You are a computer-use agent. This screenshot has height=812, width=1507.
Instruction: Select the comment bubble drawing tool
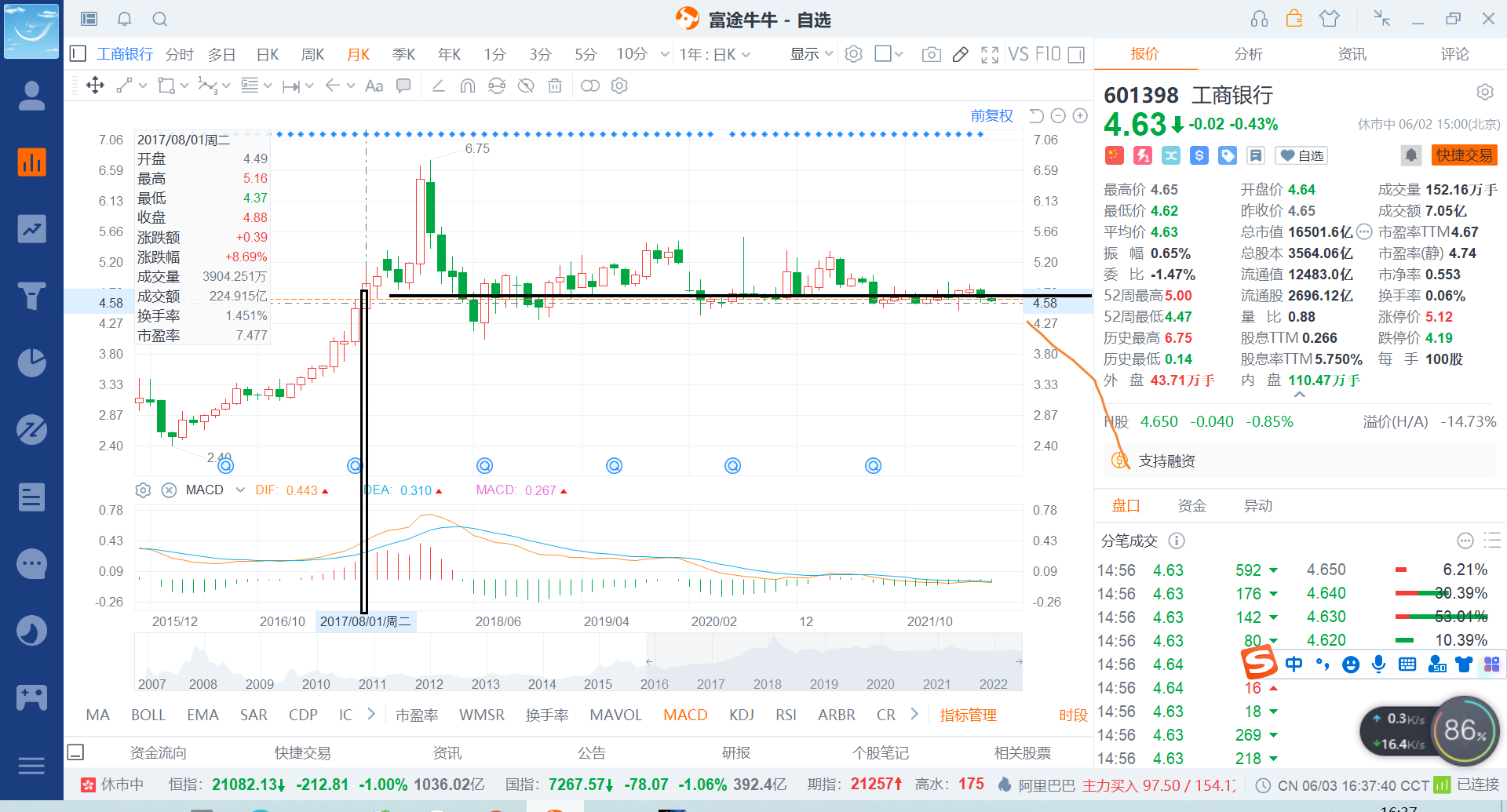(x=403, y=86)
